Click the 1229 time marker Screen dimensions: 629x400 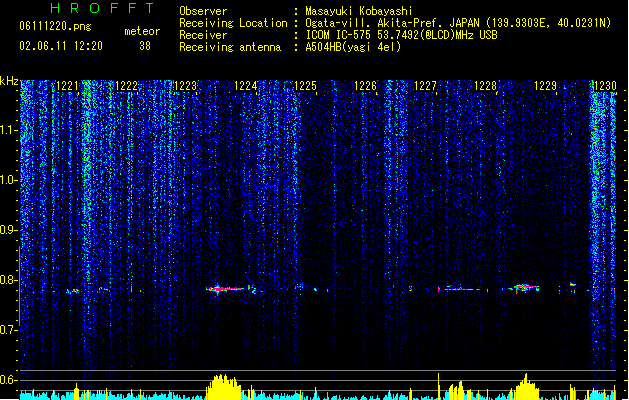(546, 86)
